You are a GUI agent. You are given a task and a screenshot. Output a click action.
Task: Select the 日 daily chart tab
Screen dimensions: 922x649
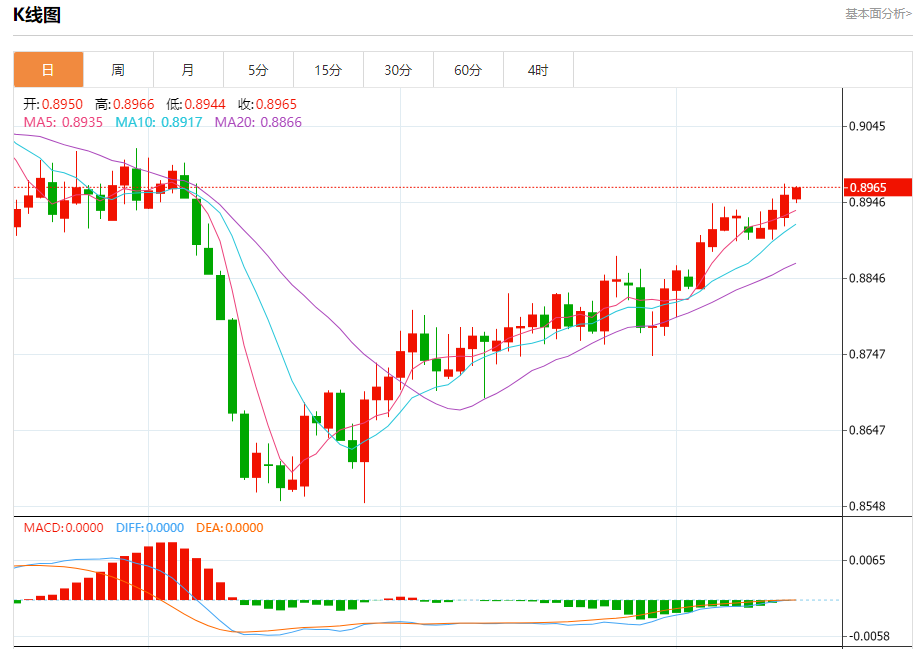[48, 70]
